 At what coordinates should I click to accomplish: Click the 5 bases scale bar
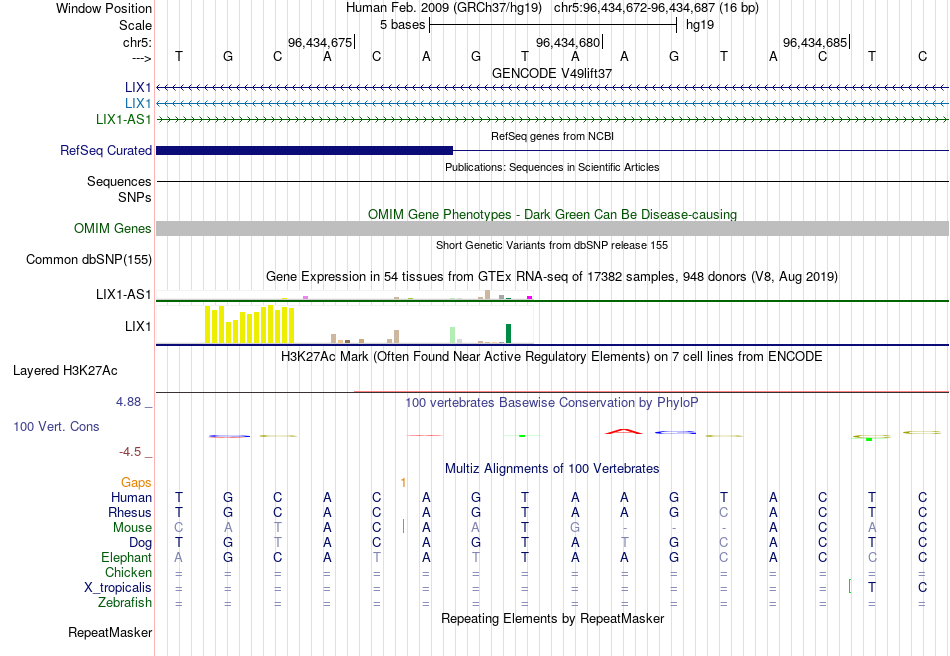point(553,25)
